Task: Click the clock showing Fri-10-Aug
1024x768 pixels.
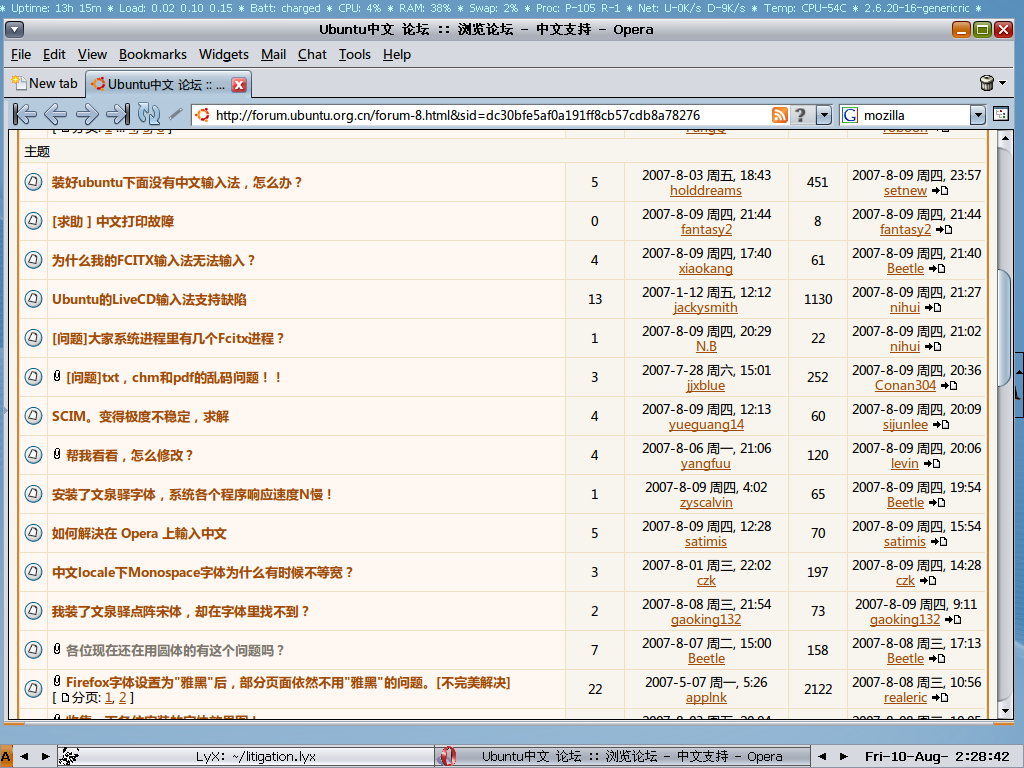Action: [937, 756]
